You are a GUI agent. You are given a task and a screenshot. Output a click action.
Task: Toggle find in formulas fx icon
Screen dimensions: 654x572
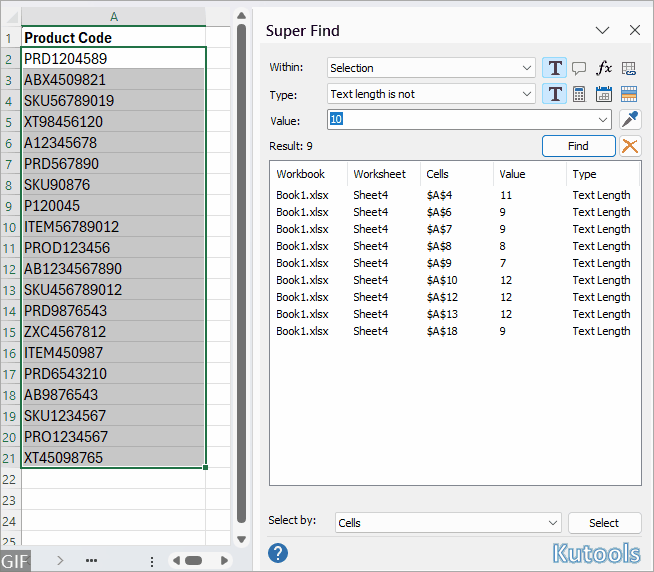pos(604,68)
